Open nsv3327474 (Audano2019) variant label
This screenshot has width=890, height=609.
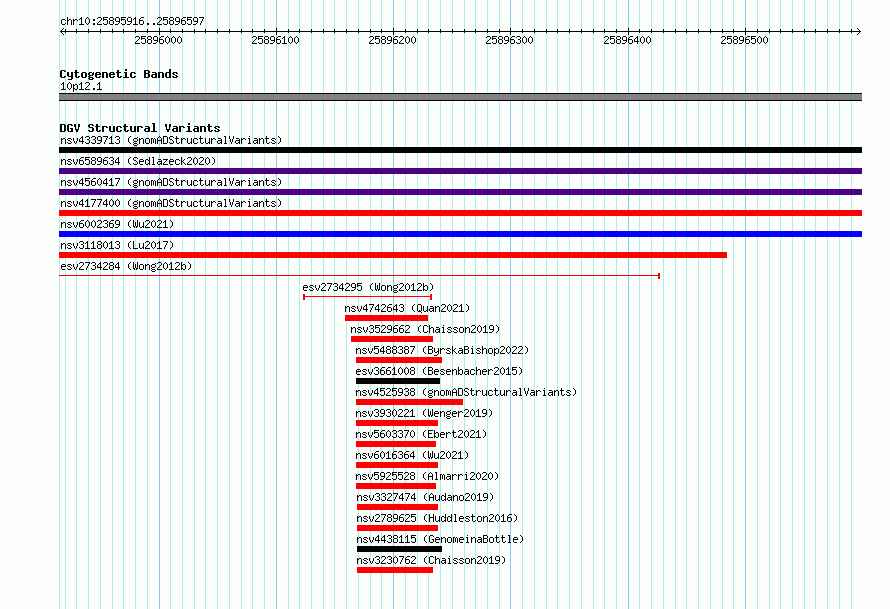(x=425, y=497)
